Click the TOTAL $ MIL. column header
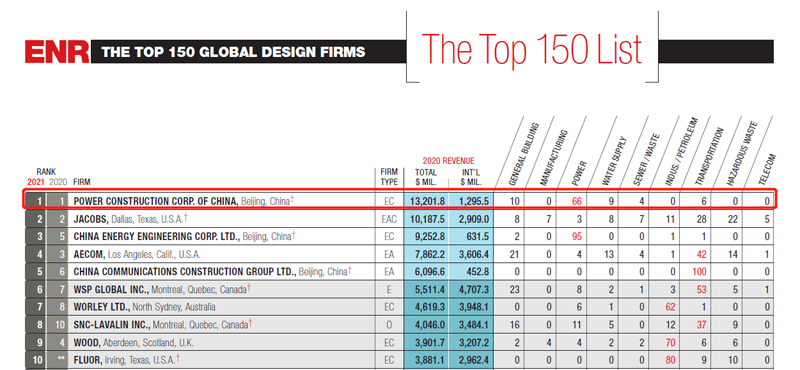Image resolution: width=800 pixels, height=370 pixels. (x=426, y=177)
